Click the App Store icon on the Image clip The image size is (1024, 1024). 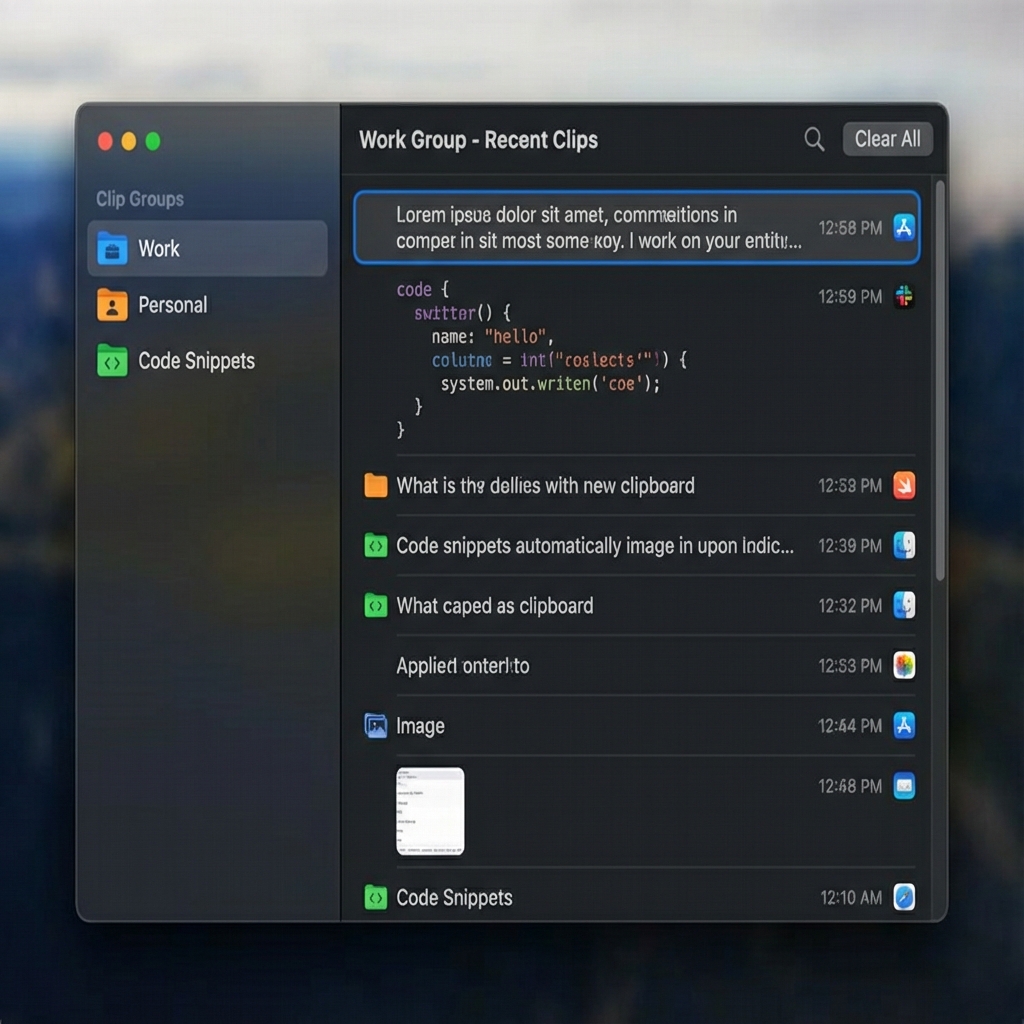click(x=904, y=726)
